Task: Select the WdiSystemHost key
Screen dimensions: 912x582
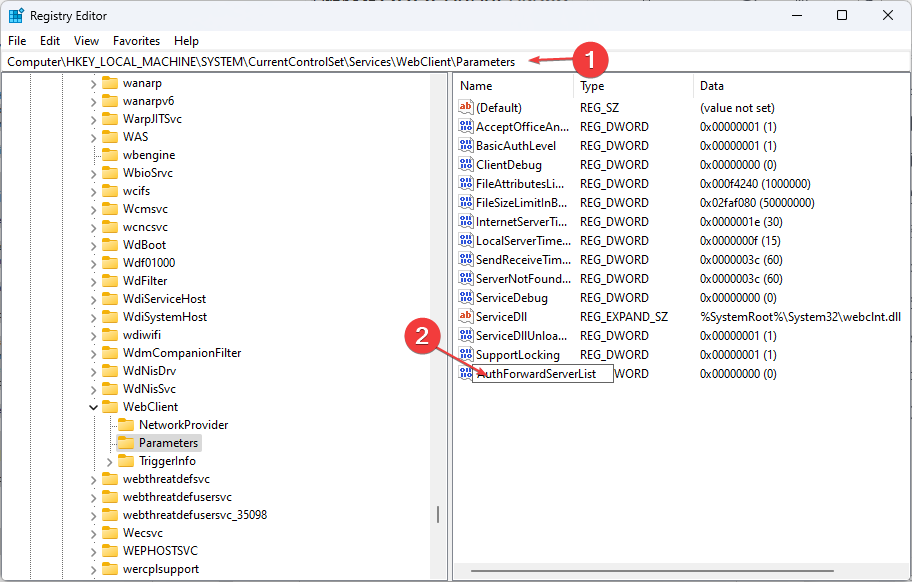Action: pyautogui.click(x=165, y=317)
